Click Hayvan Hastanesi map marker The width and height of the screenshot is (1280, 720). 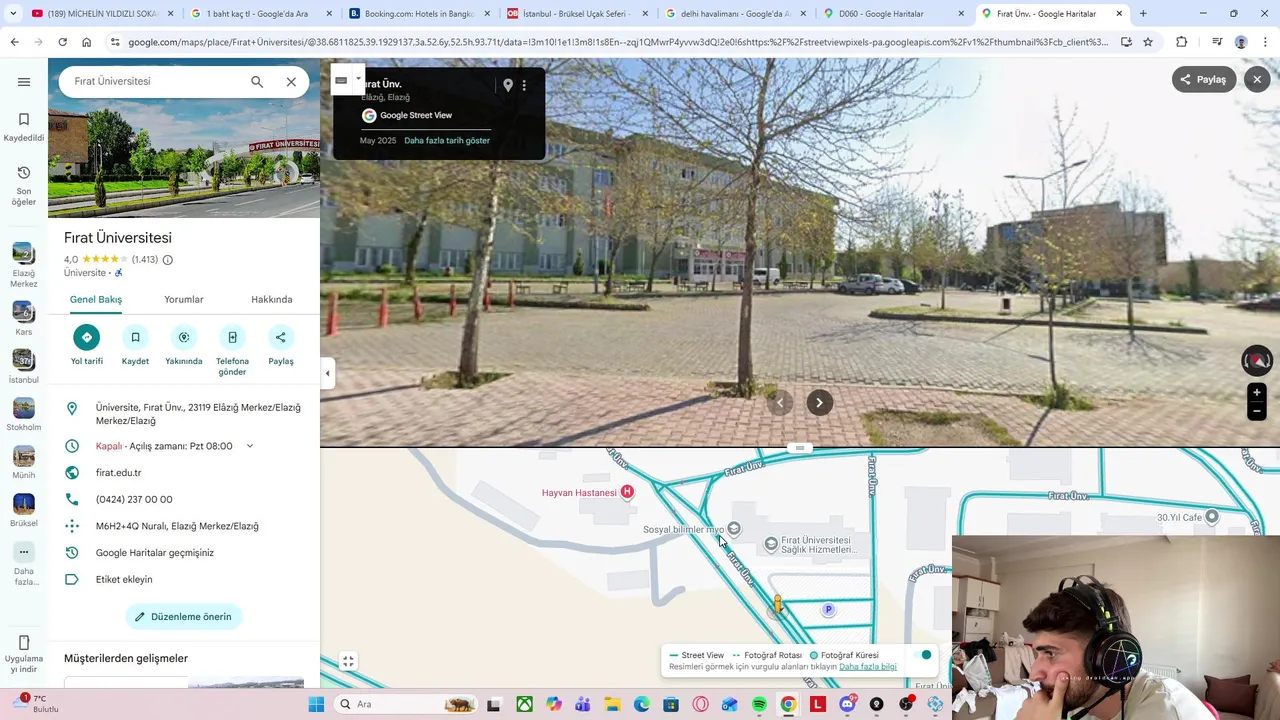click(627, 491)
